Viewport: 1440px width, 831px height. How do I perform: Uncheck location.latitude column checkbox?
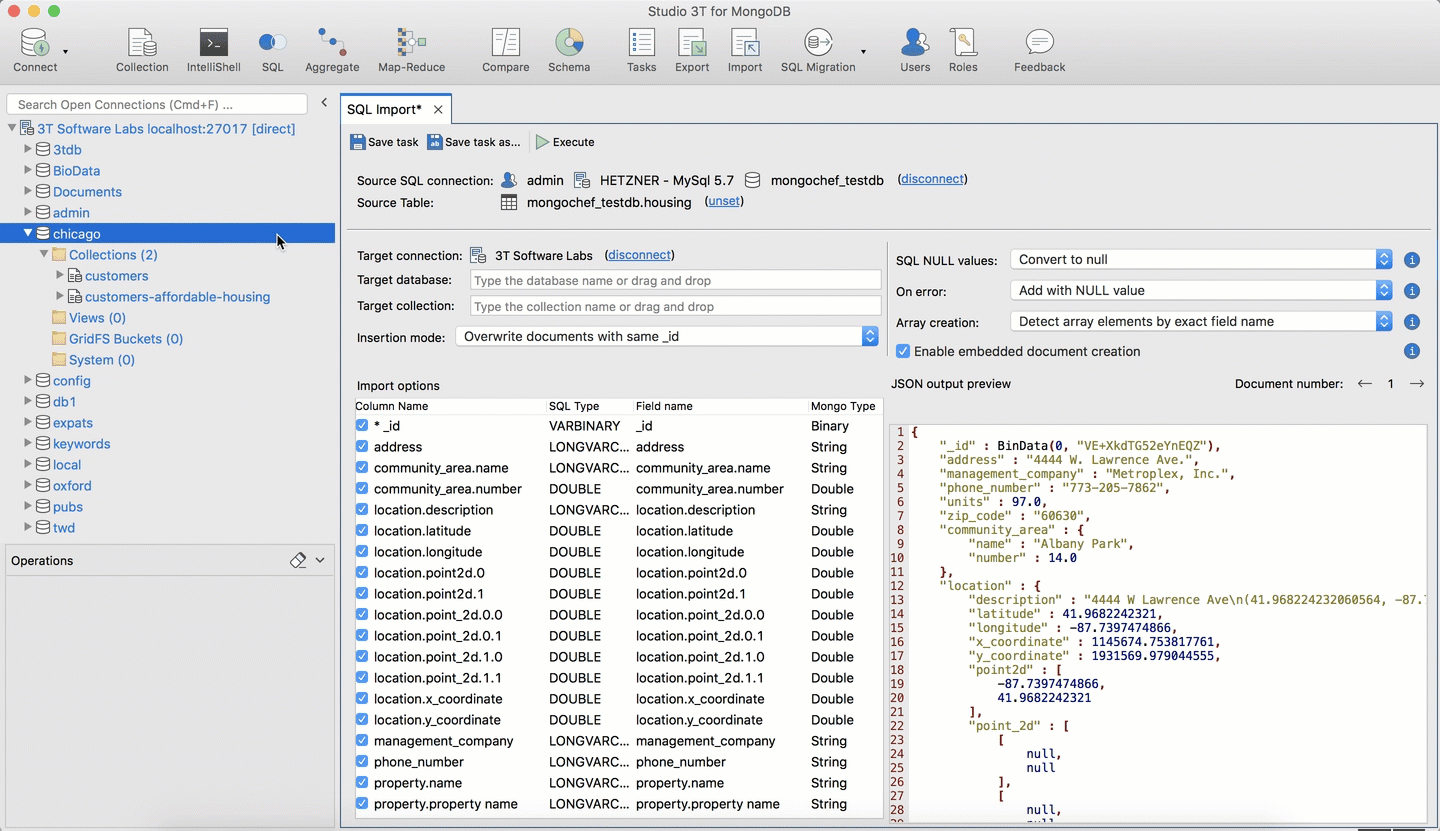coord(362,530)
